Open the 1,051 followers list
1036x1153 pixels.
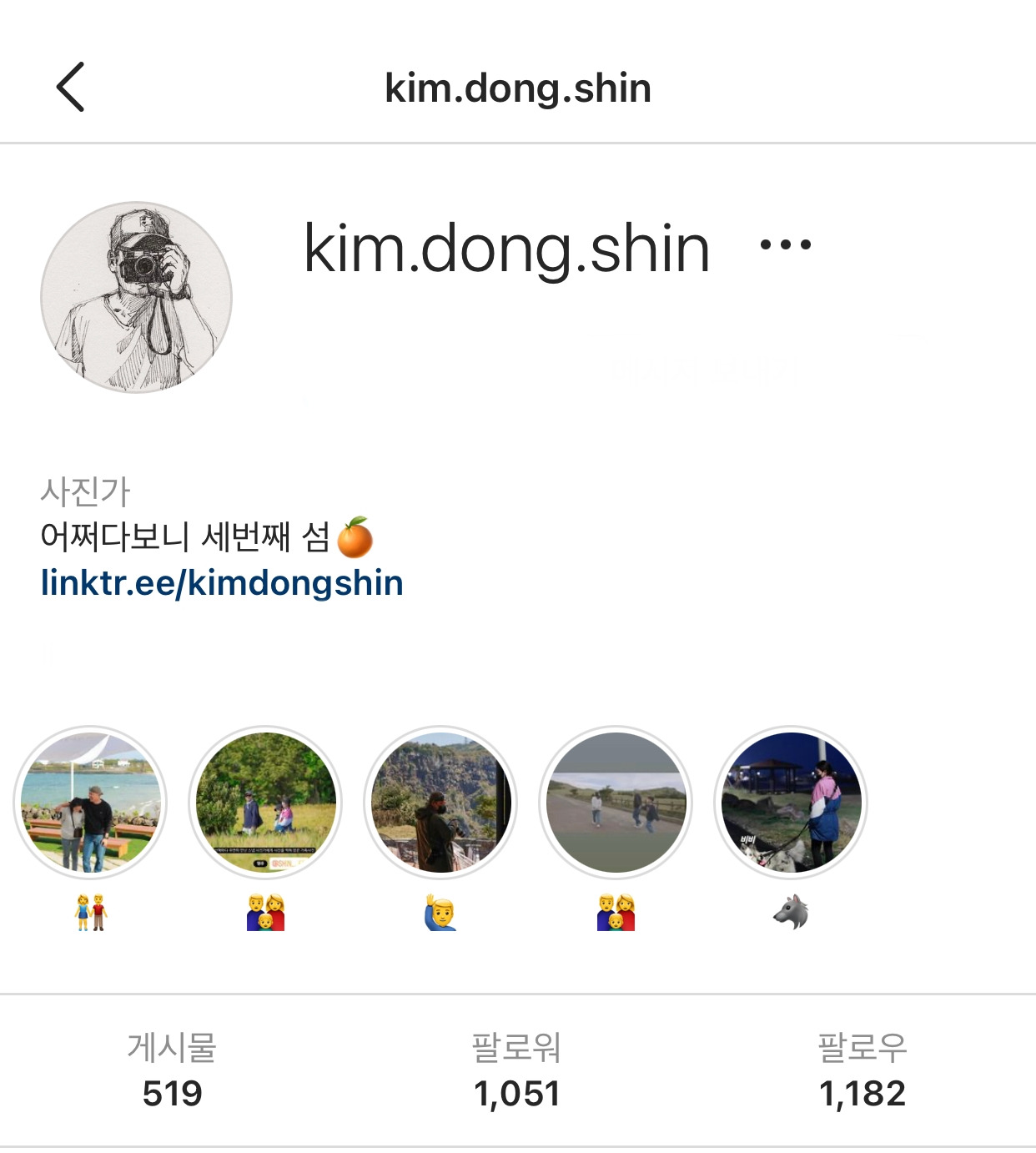(517, 1071)
